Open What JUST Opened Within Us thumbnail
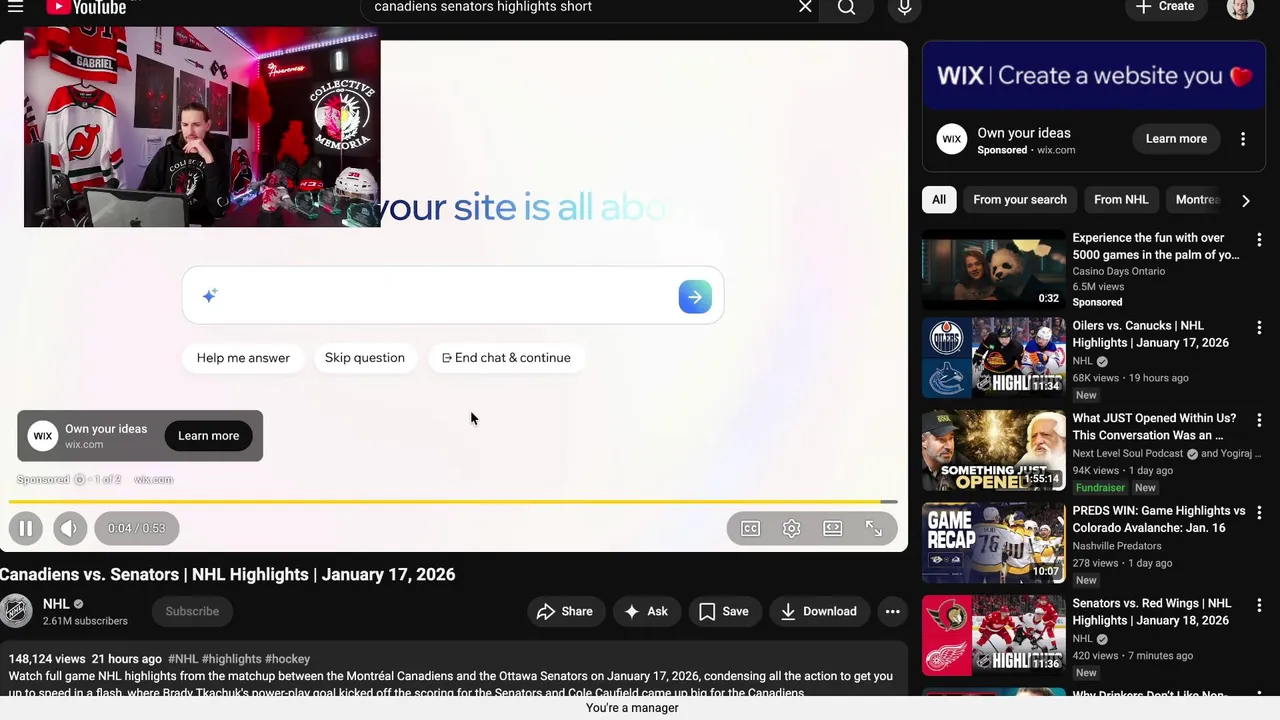The height and width of the screenshot is (720, 1280). (994, 450)
